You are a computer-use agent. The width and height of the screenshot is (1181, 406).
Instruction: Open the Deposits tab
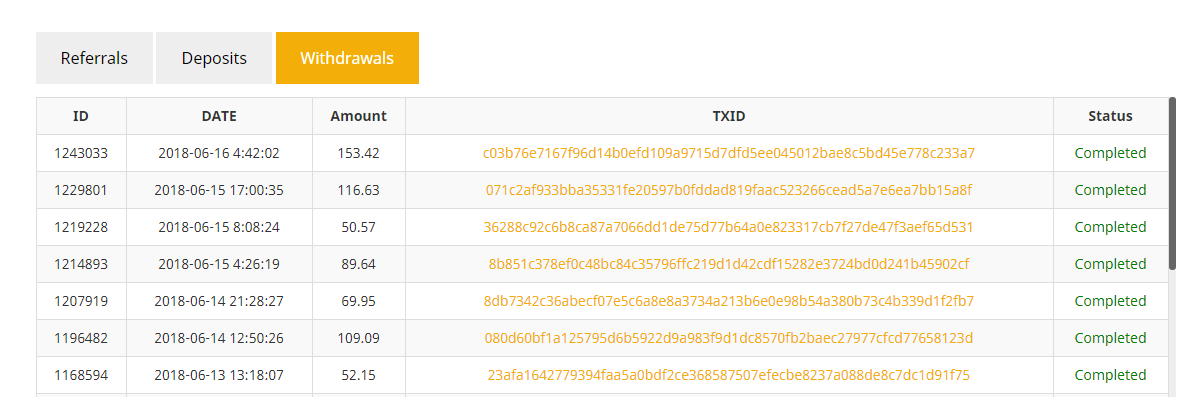214,58
